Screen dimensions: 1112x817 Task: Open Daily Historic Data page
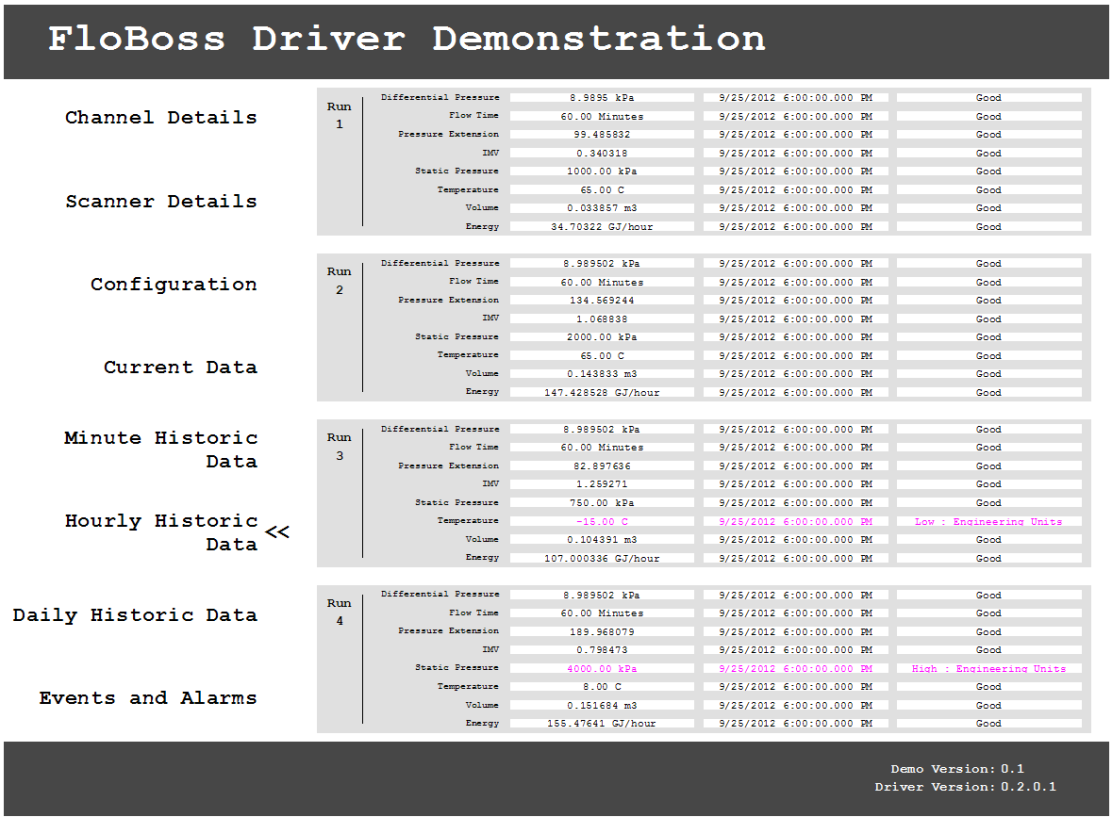point(135,616)
